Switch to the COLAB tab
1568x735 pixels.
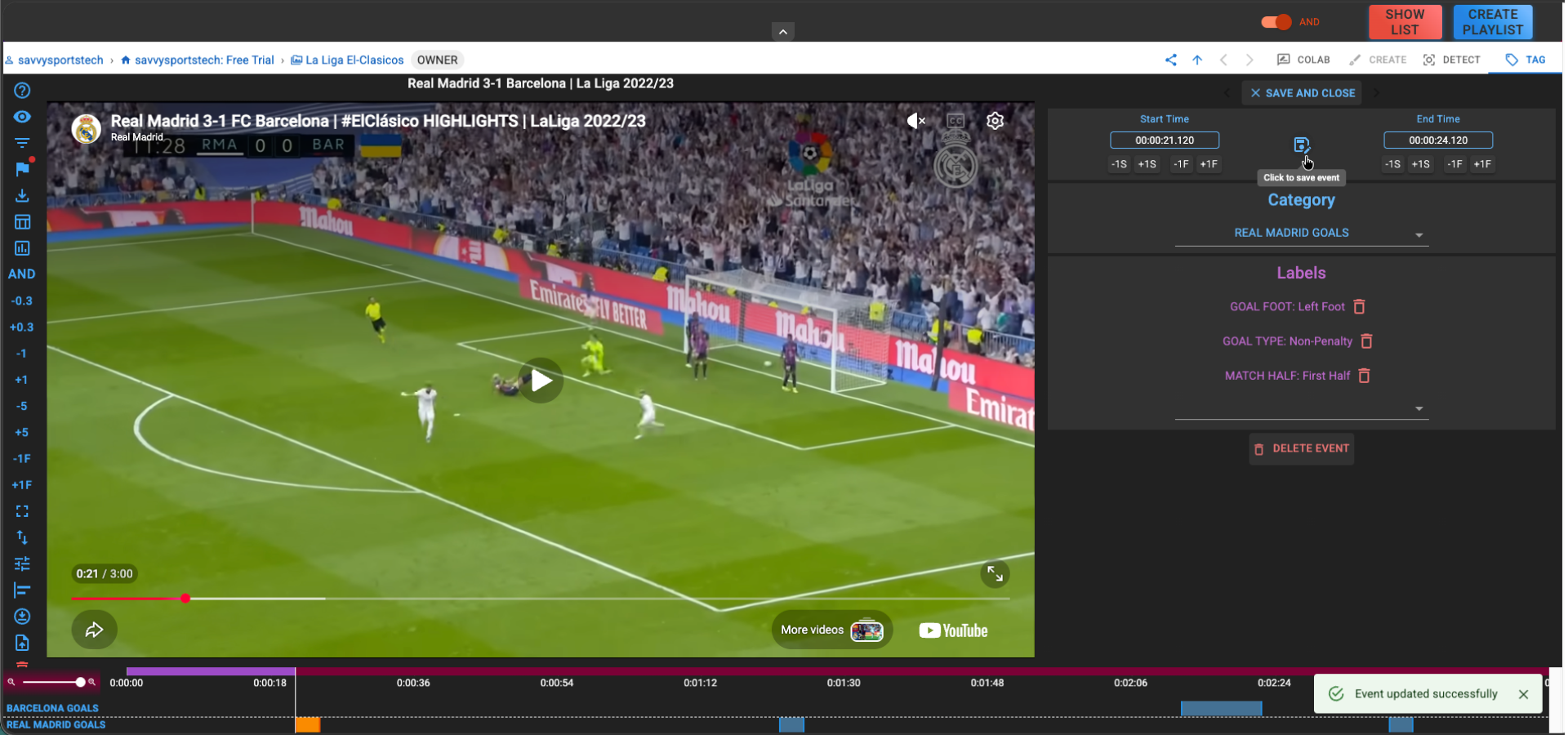pyautogui.click(x=1303, y=60)
